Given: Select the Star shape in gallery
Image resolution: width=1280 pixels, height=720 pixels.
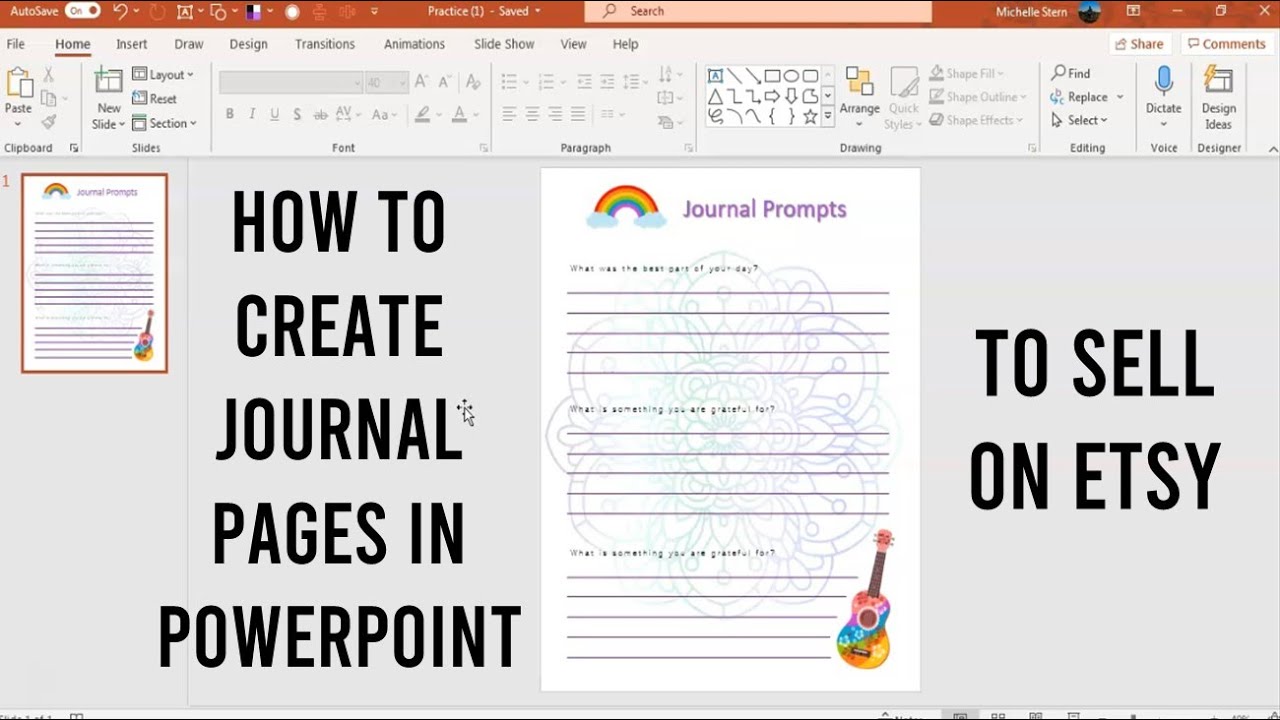Looking at the screenshot, I should click(x=810, y=117).
